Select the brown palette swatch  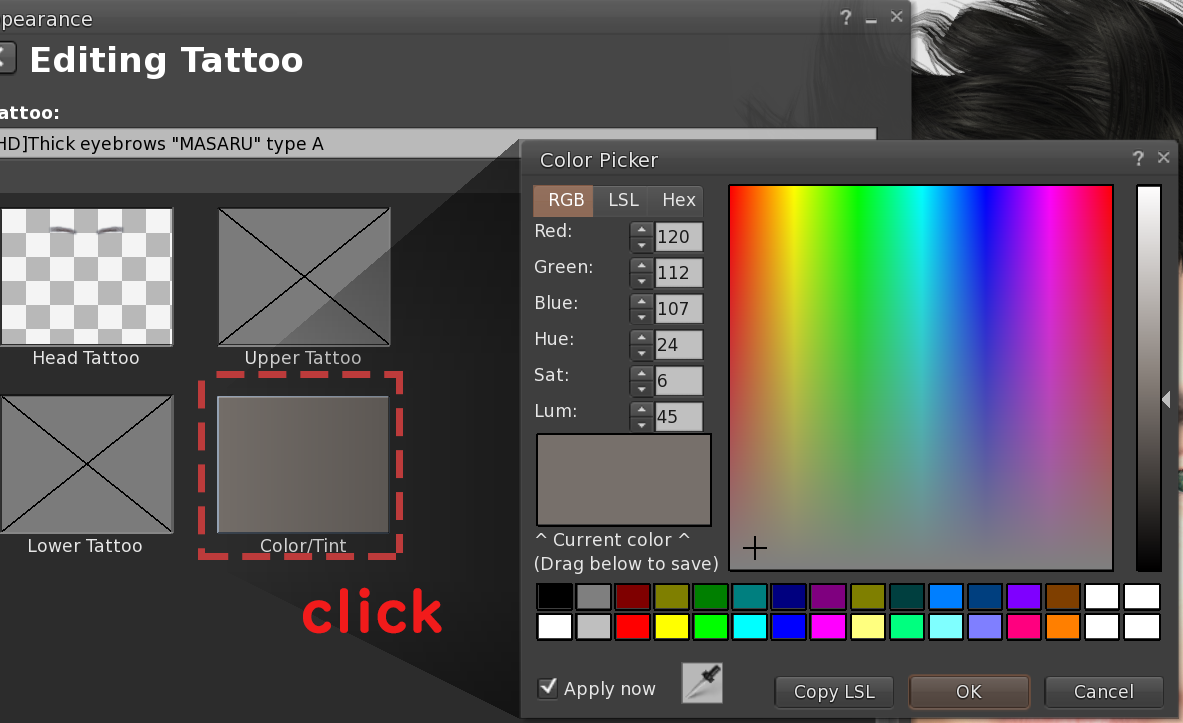[x=1062, y=596]
